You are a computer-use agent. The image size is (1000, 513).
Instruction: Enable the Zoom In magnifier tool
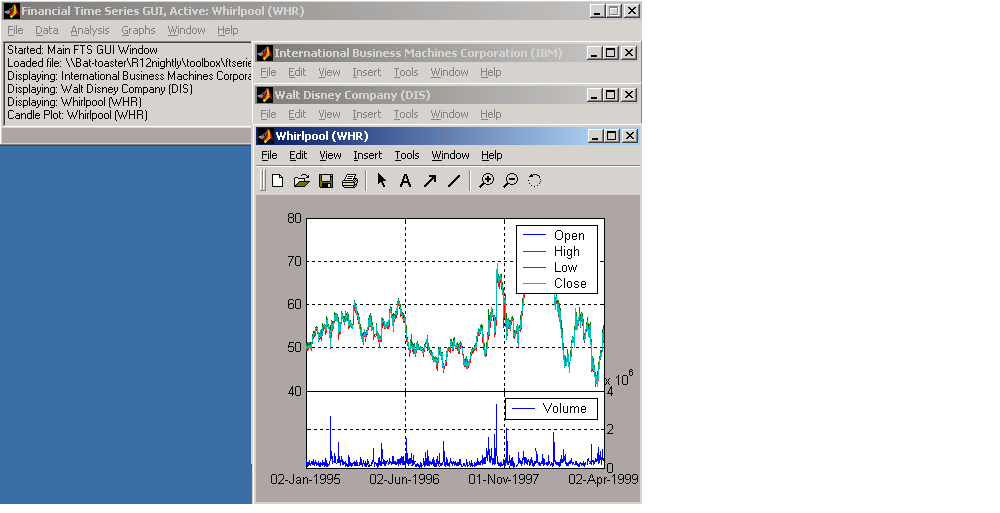pyautogui.click(x=487, y=181)
